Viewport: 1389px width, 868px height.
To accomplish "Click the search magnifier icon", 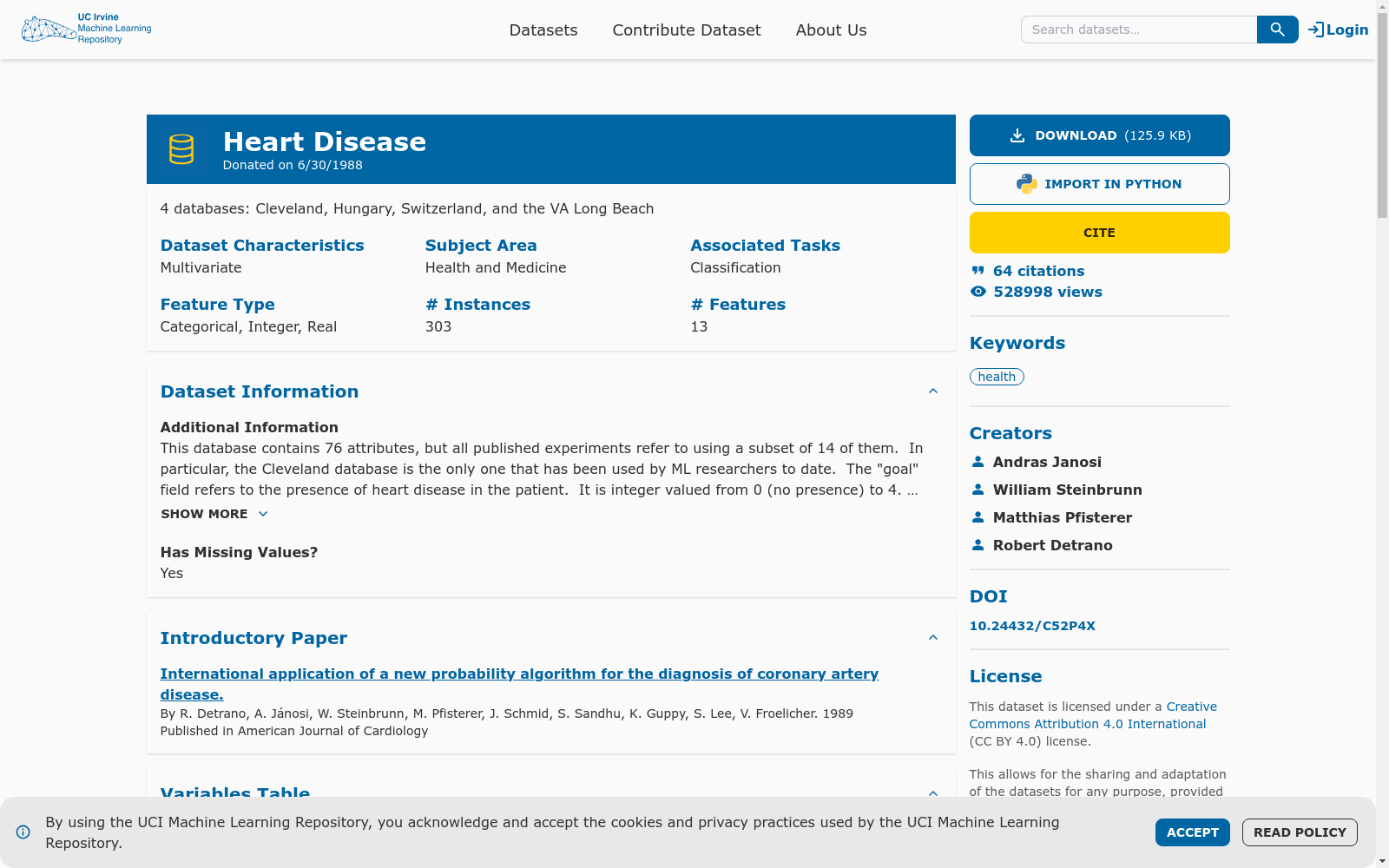I will pyautogui.click(x=1276, y=29).
